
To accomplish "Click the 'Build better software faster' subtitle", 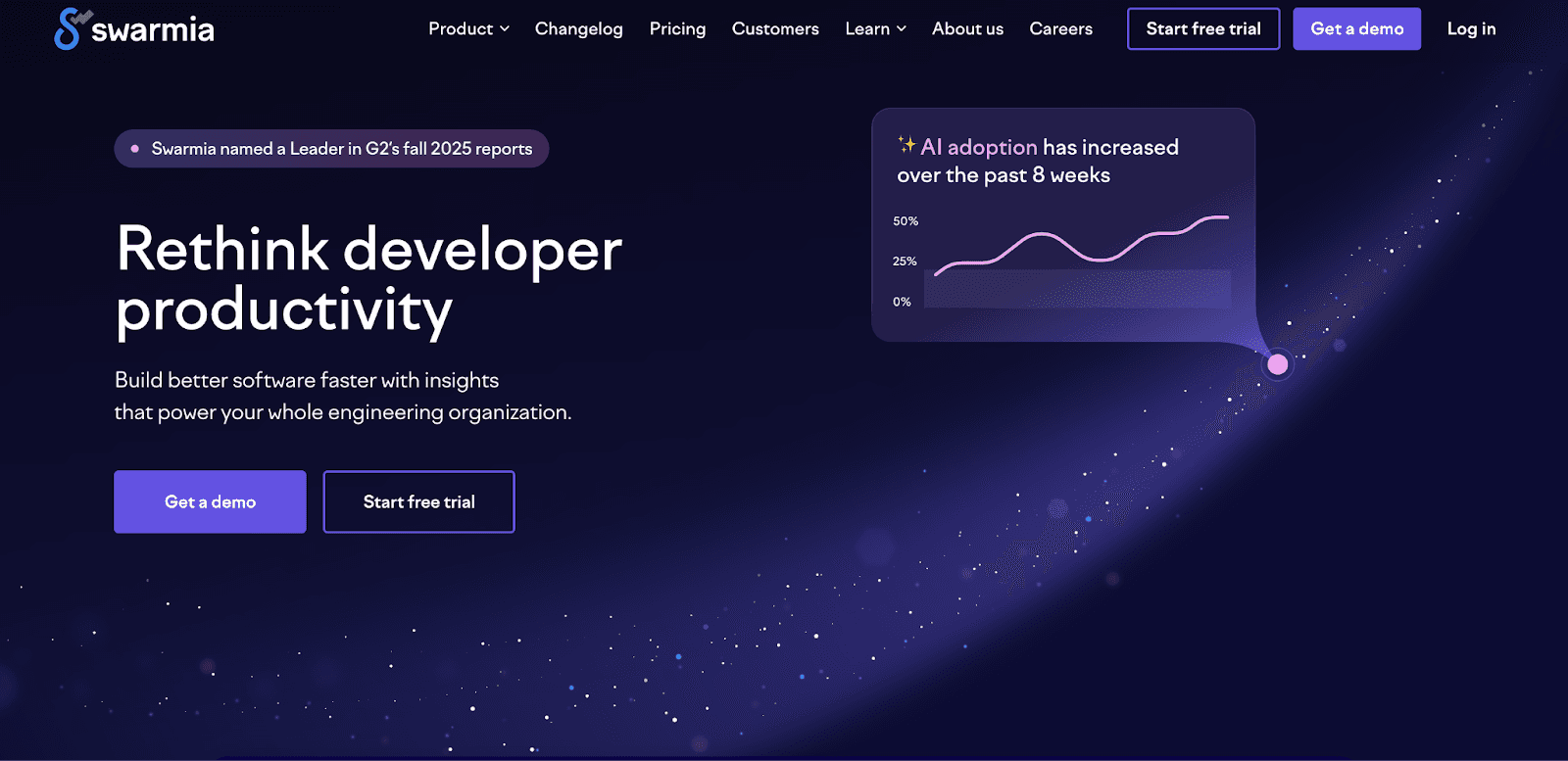I will pyautogui.click(x=342, y=396).
